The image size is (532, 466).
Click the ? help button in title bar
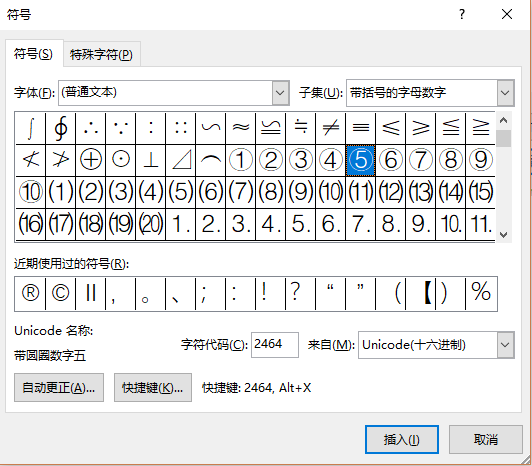[x=462, y=14]
